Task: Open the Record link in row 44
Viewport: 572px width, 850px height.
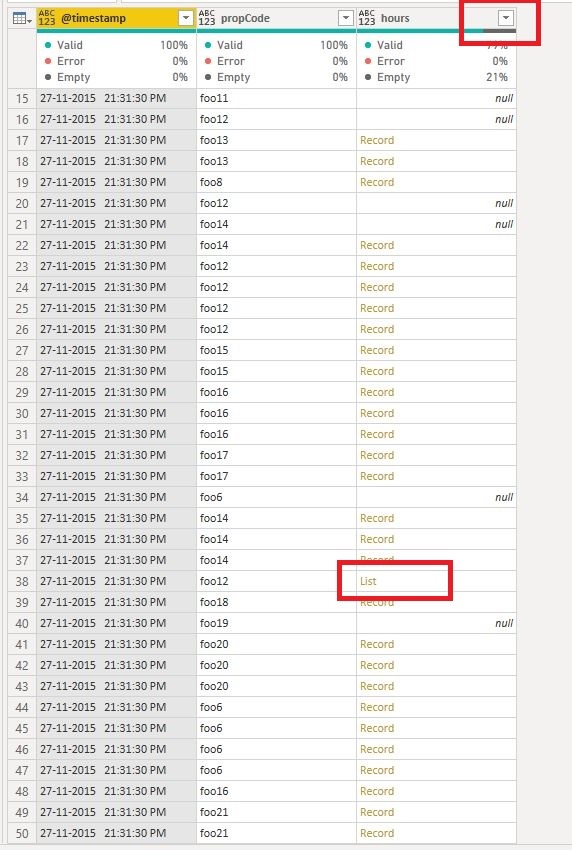Action: tap(377, 707)
